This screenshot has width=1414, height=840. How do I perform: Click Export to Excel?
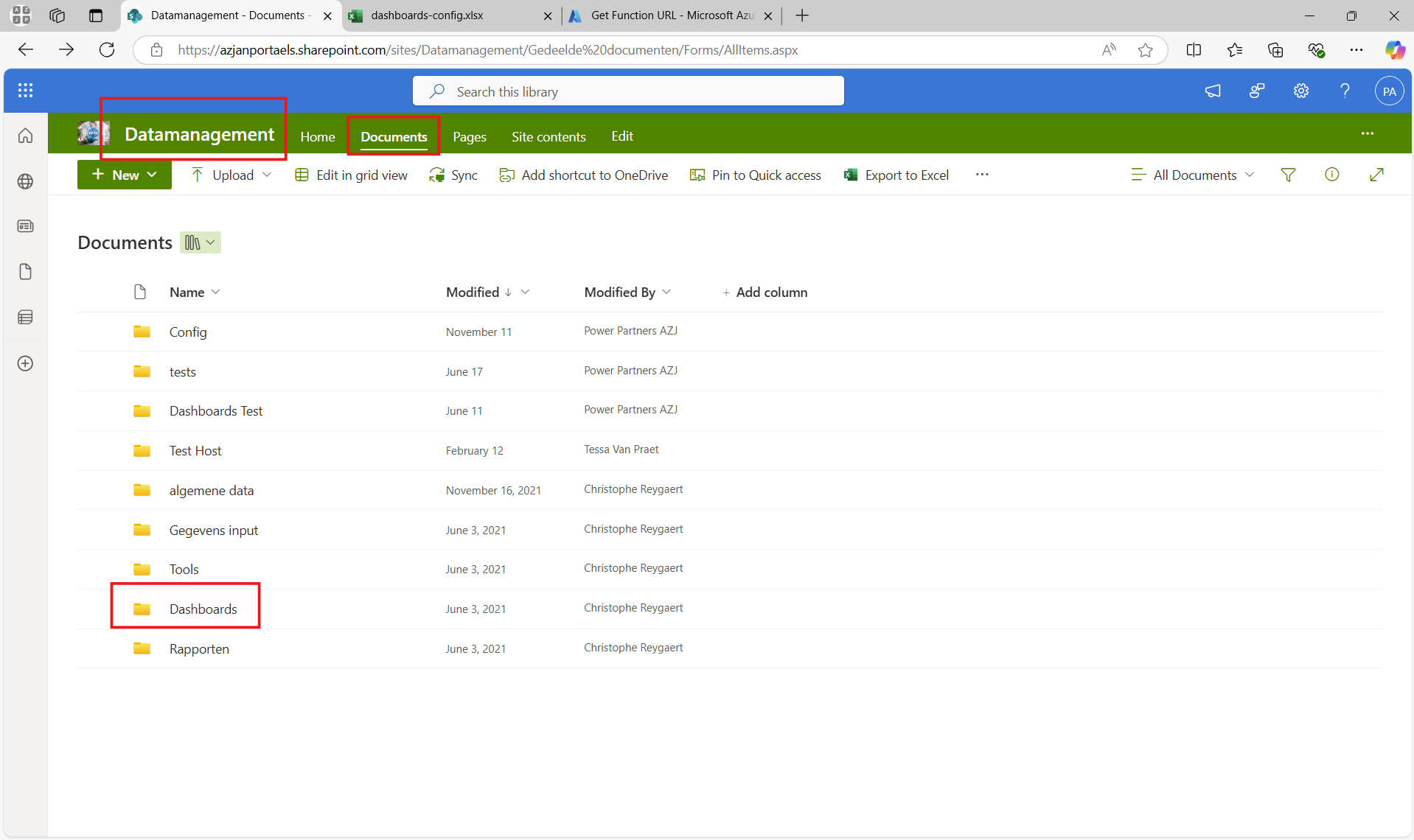pos(896,175)
